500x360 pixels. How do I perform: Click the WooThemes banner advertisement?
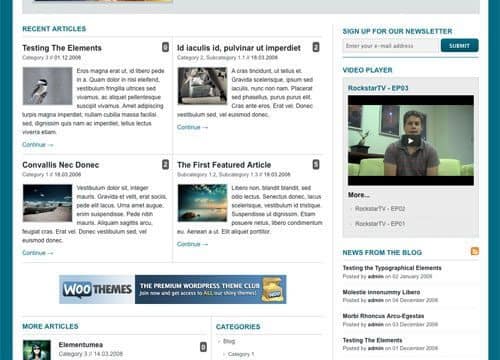173,289
